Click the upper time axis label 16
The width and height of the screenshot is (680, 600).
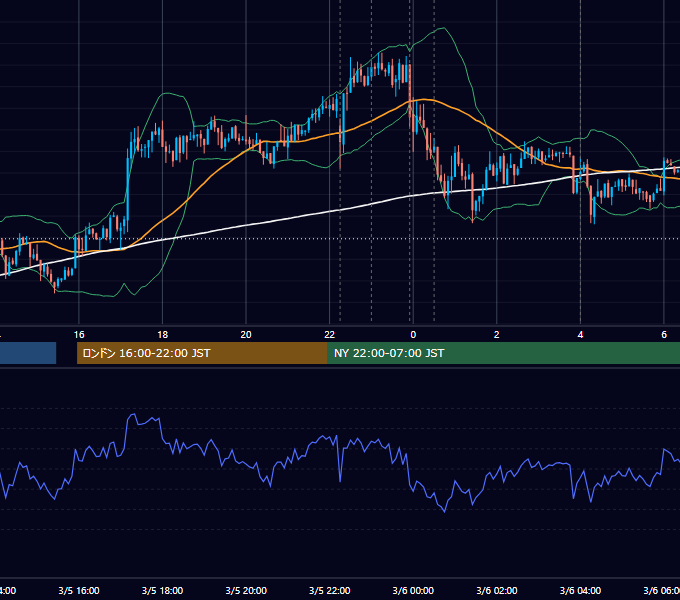[x=79, y=335]
